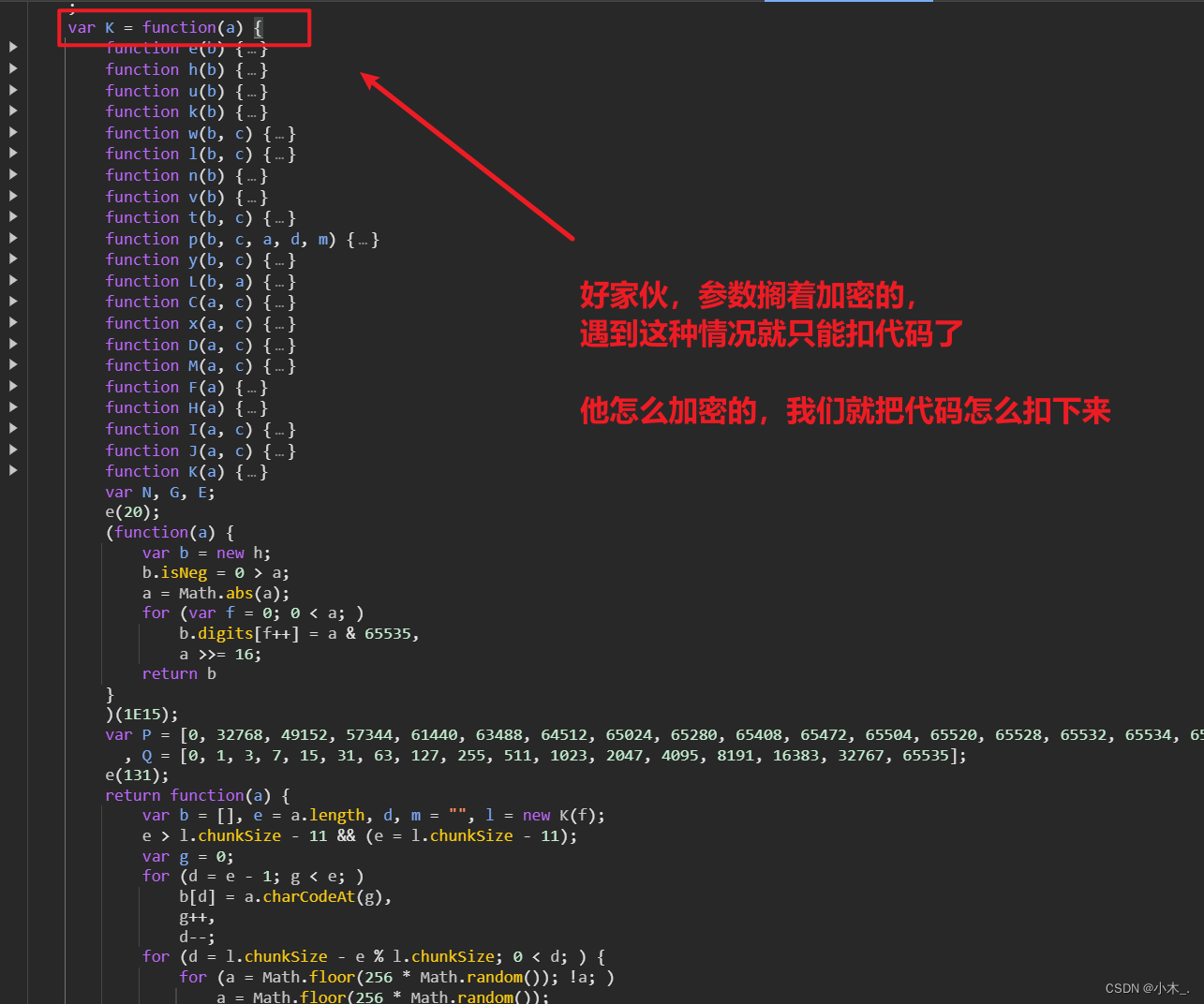Click the 'var g = 0;' line
The height and width of the screenshot is (1004, 1204).
[188, 857]
